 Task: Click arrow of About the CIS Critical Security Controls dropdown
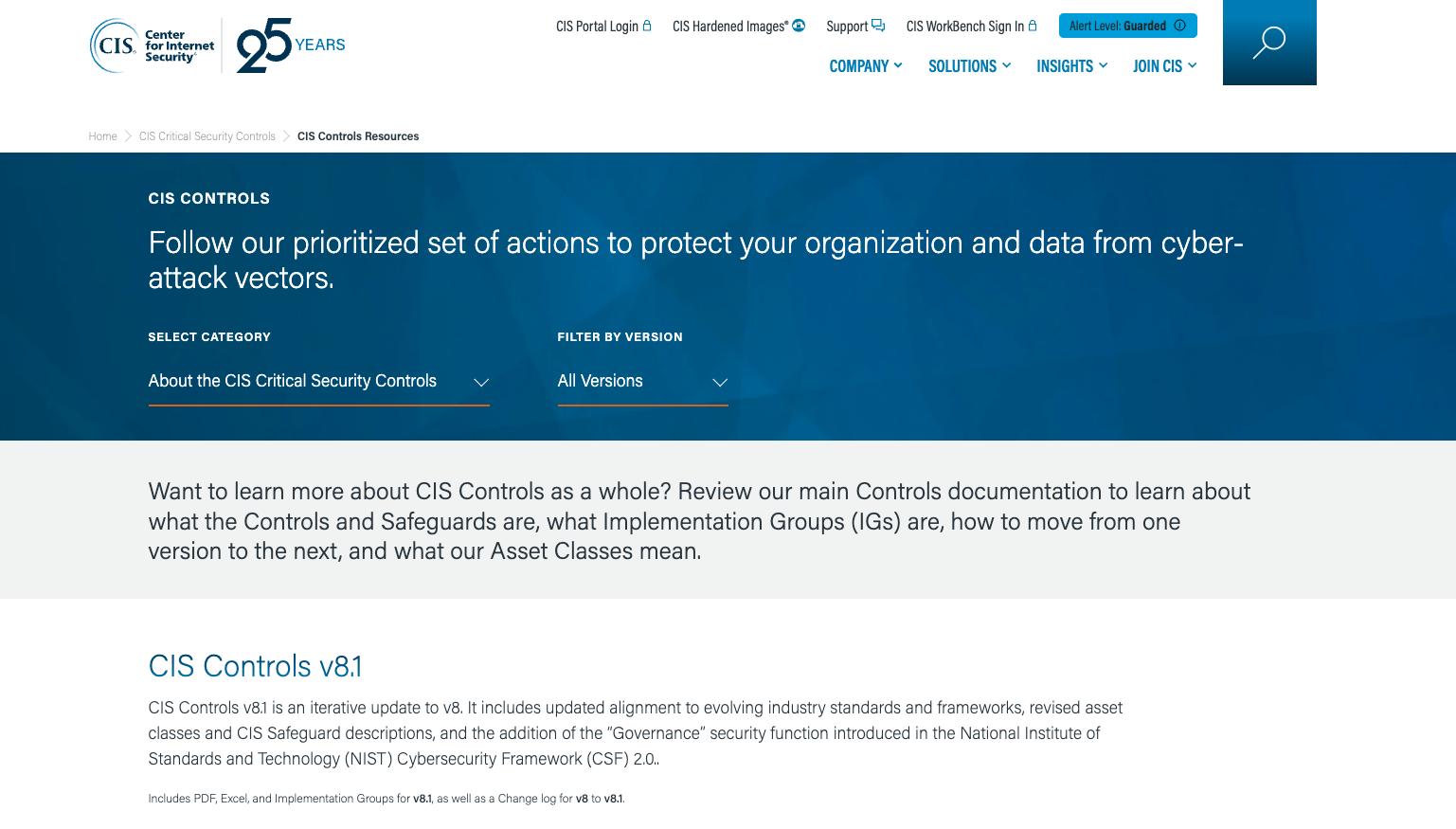pos(481,383)
